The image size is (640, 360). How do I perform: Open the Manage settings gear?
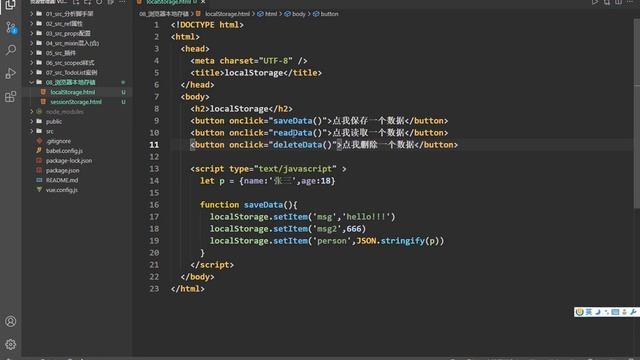pyautogui.click(x=11, y=344)
